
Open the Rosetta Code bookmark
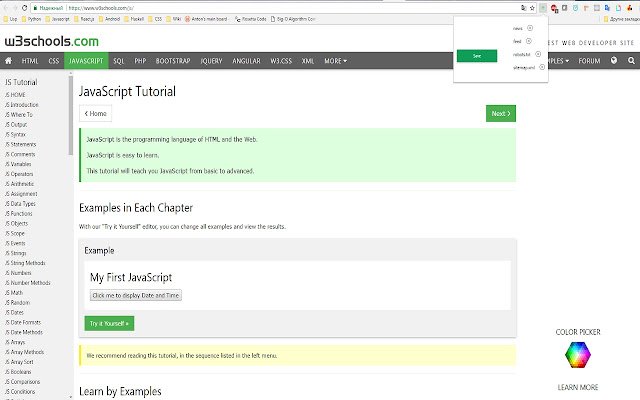[x=251, y=19]
